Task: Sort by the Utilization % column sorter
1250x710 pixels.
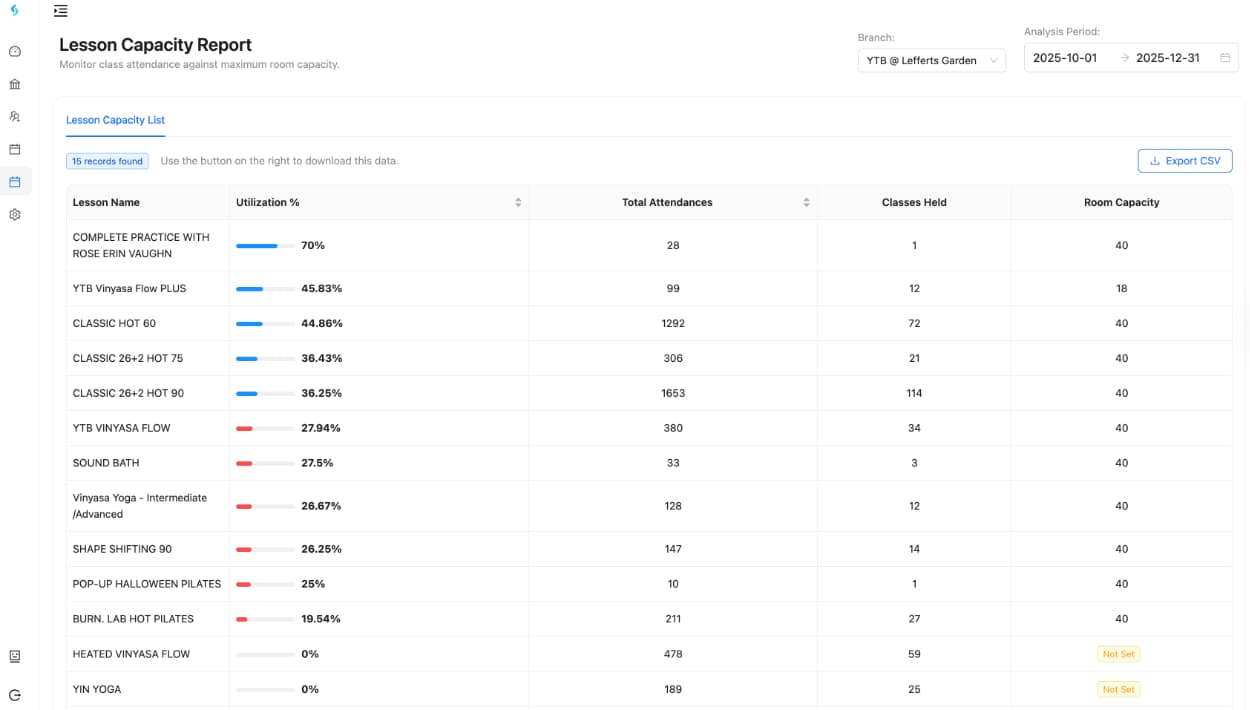Action: coord(518,202)
